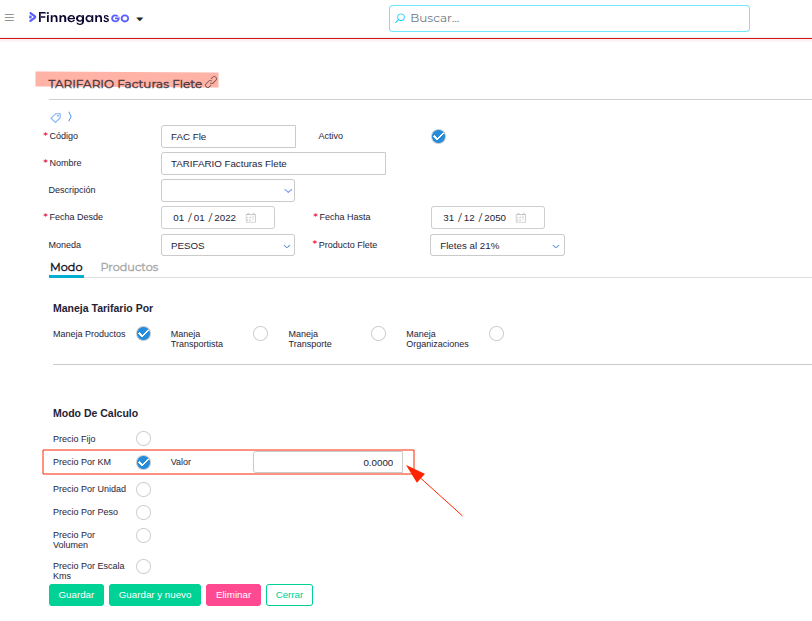Click the FinnegansGO logo
The width and height of the screenshot is (812, 621).
pyautogui.click(x=79, y=18)
